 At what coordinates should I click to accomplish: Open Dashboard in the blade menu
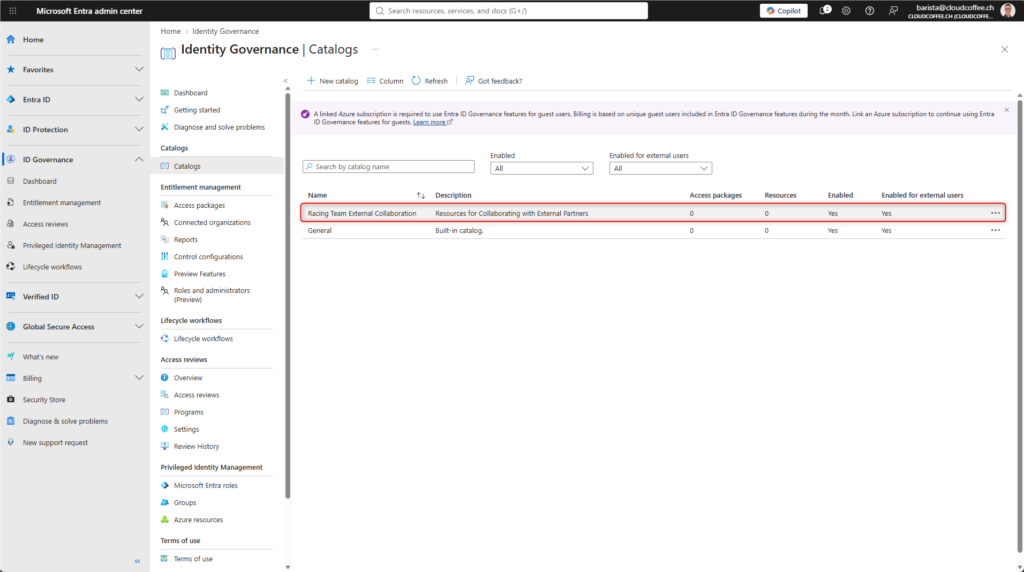coord(190,93)
